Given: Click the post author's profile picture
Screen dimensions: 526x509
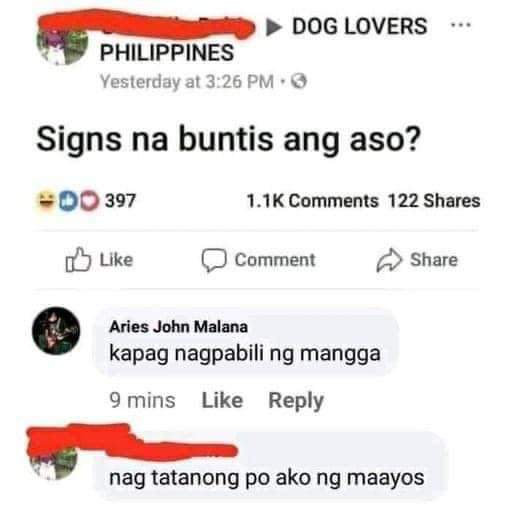Looking at the screenshot, I should click(62, 45).
